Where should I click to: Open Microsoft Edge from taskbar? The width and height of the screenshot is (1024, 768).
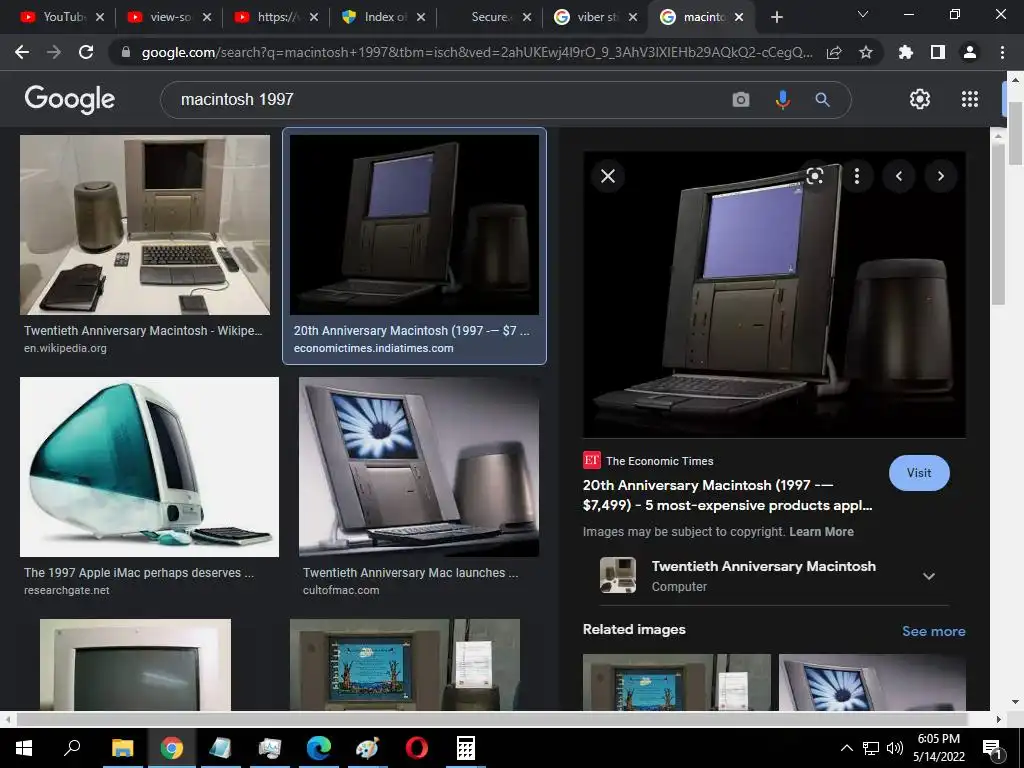pyautogui.click(x=319, y=748)
